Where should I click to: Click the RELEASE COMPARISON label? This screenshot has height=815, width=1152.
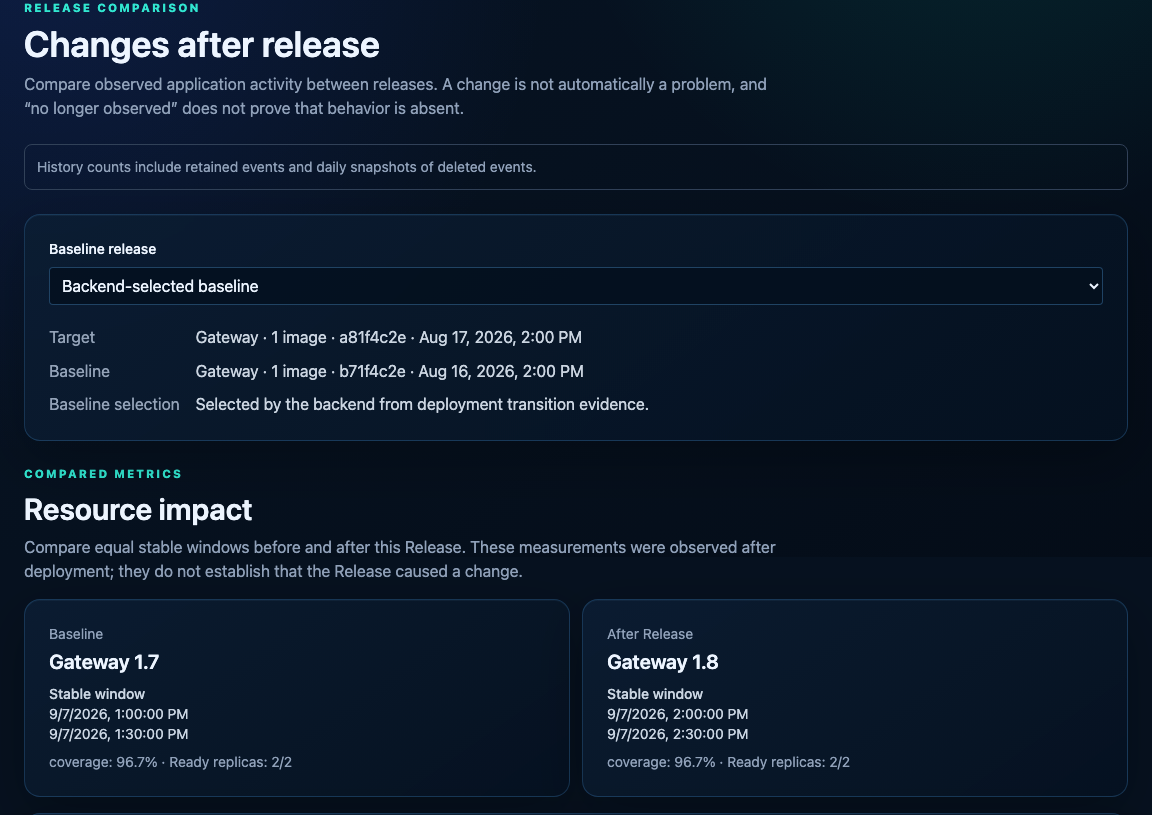coord(112,7)
